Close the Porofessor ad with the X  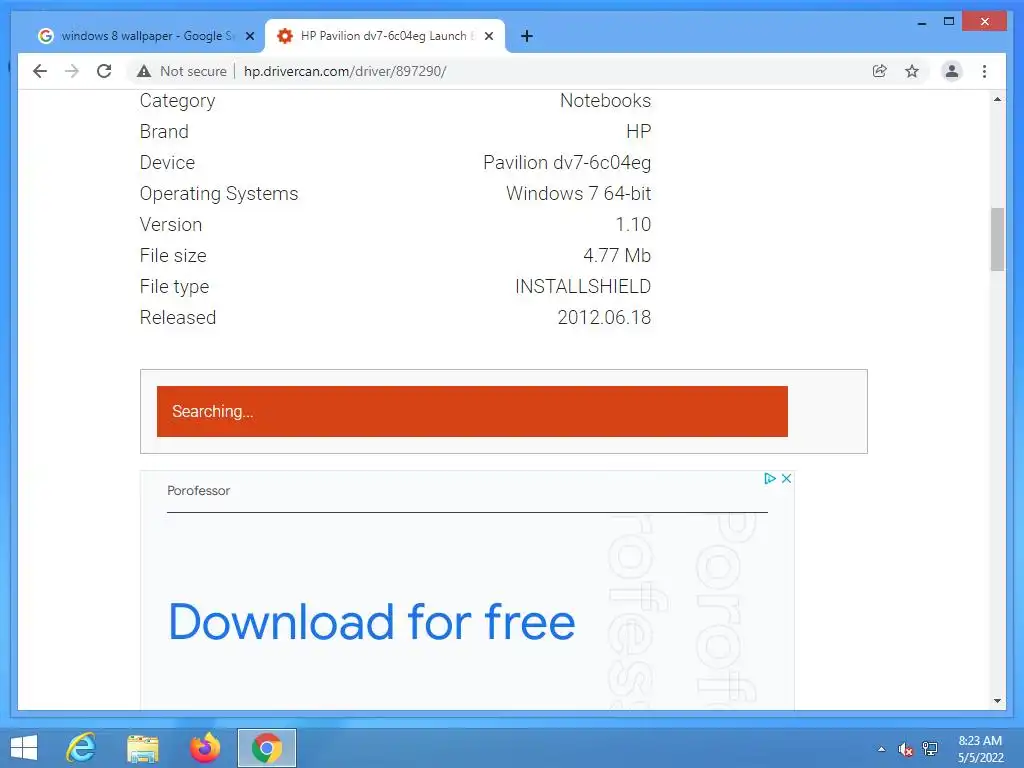tap(786, 478)
